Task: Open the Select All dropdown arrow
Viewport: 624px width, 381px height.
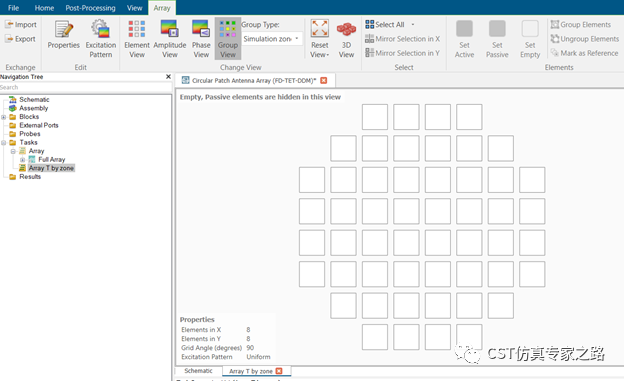Action: 413,25
